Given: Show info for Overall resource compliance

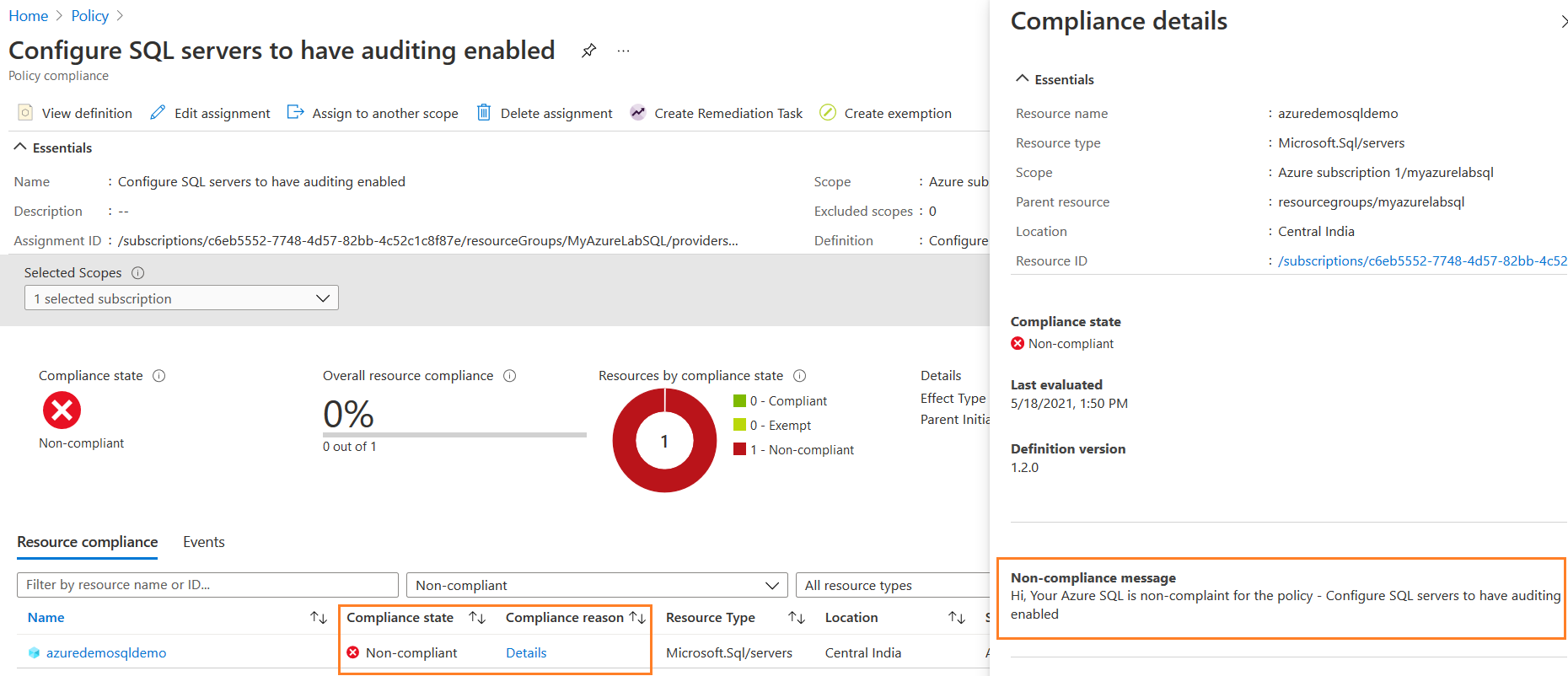Looking at the screenshot, I should coord(510,376).
